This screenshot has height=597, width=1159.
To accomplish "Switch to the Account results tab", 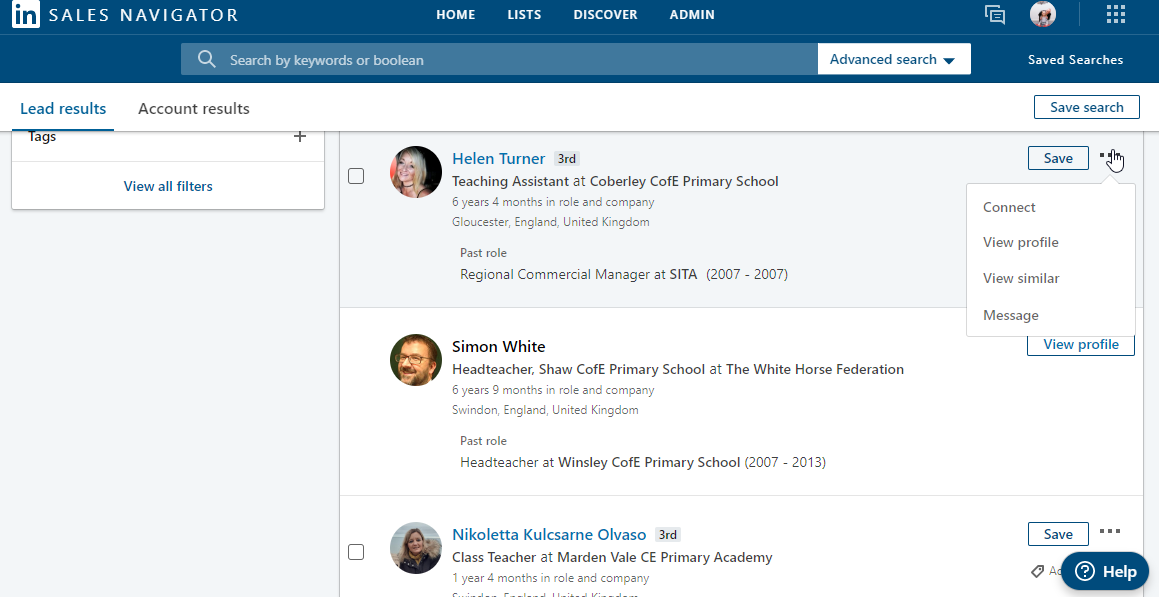I will pyautogui.click(x=194, y=109).
